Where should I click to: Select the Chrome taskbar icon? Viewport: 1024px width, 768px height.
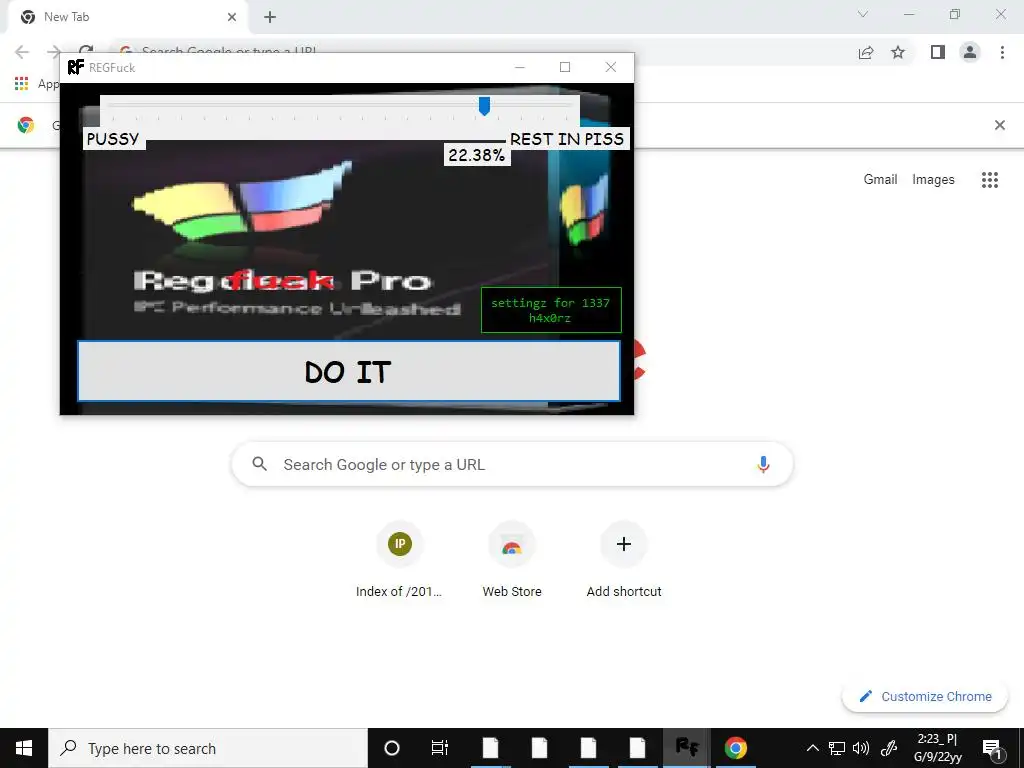point(735,748)
